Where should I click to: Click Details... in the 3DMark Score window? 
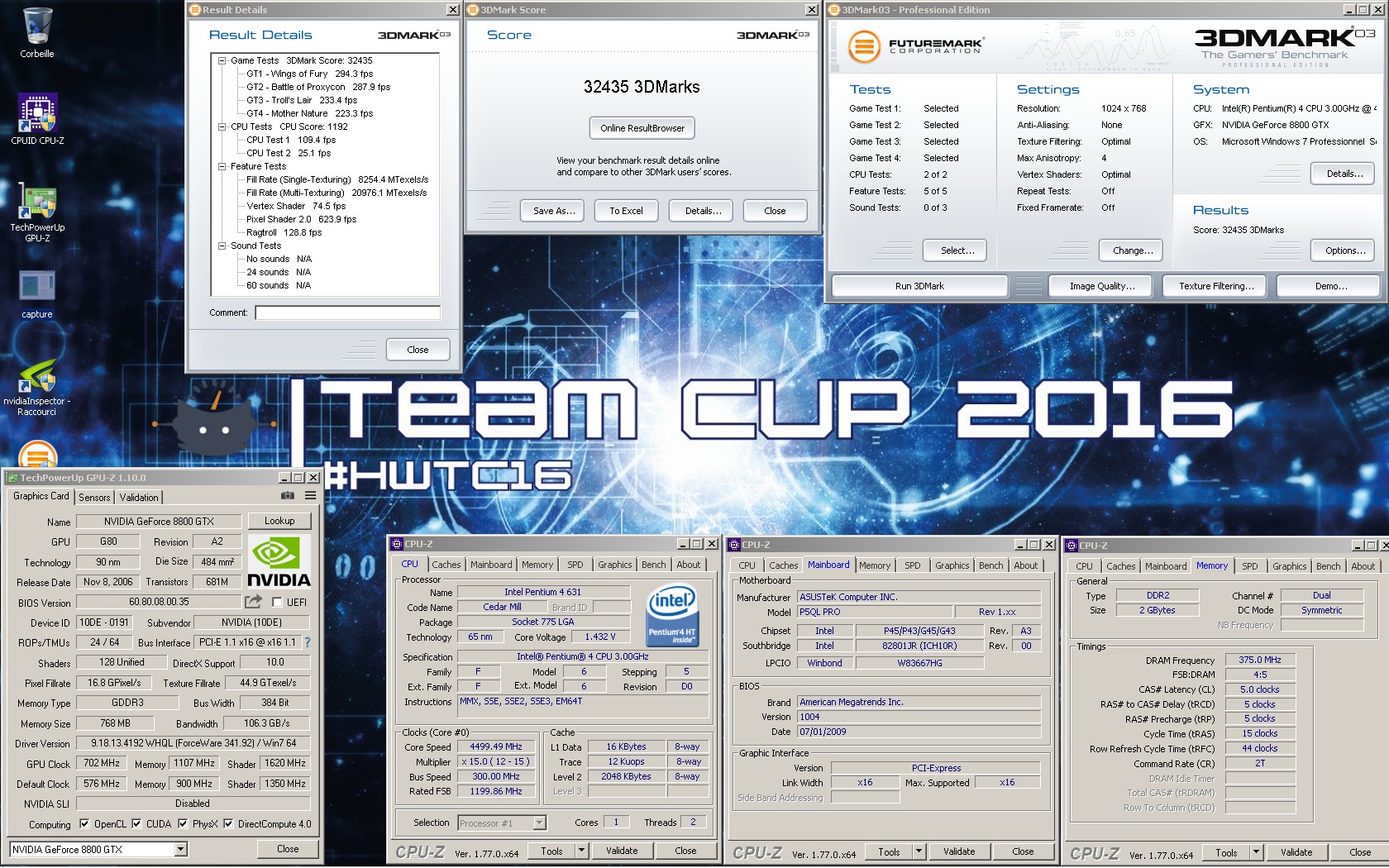click(703, 211)
